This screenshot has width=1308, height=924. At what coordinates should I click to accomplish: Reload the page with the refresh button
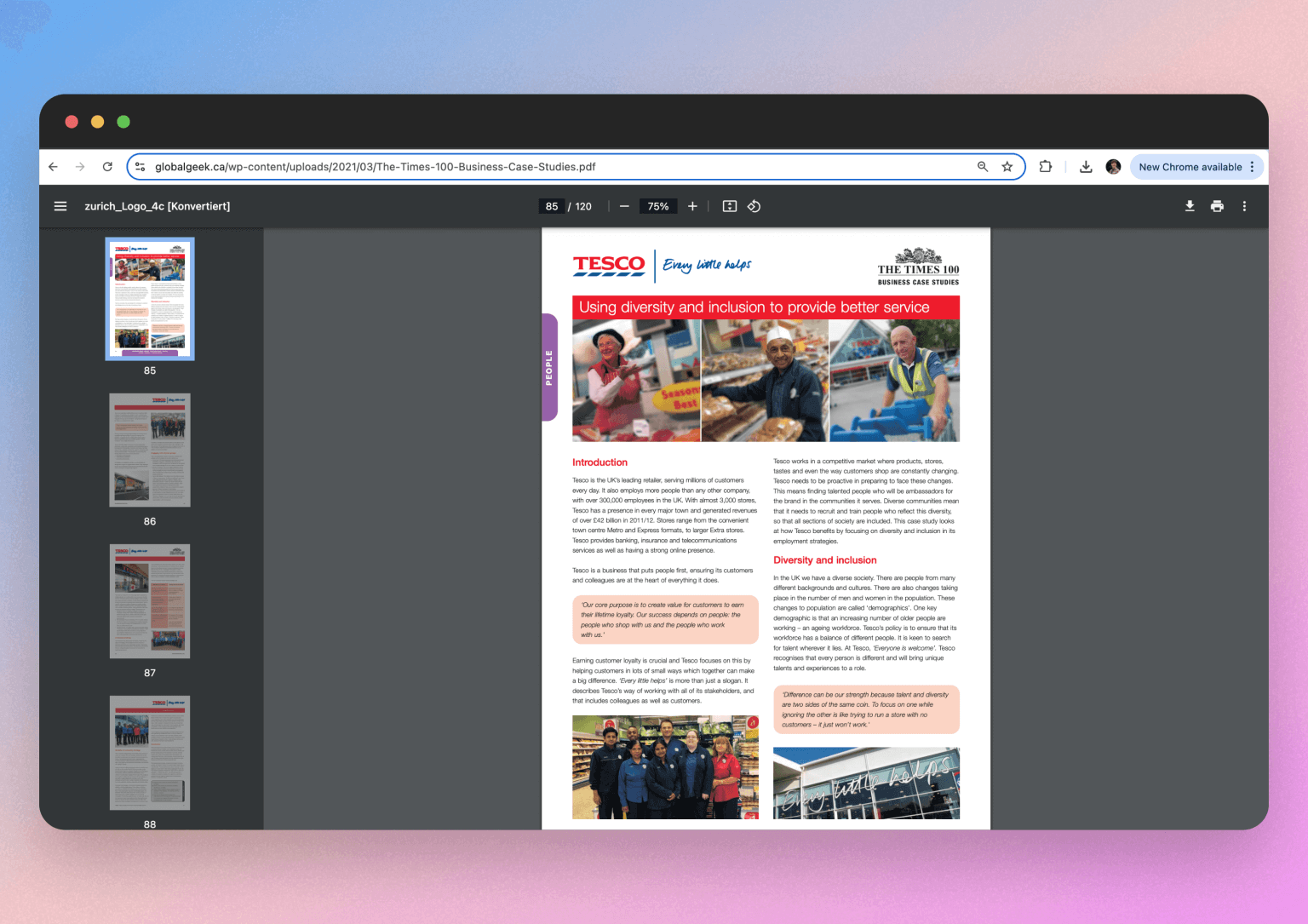pyautogui.click(x=107, y=166)
